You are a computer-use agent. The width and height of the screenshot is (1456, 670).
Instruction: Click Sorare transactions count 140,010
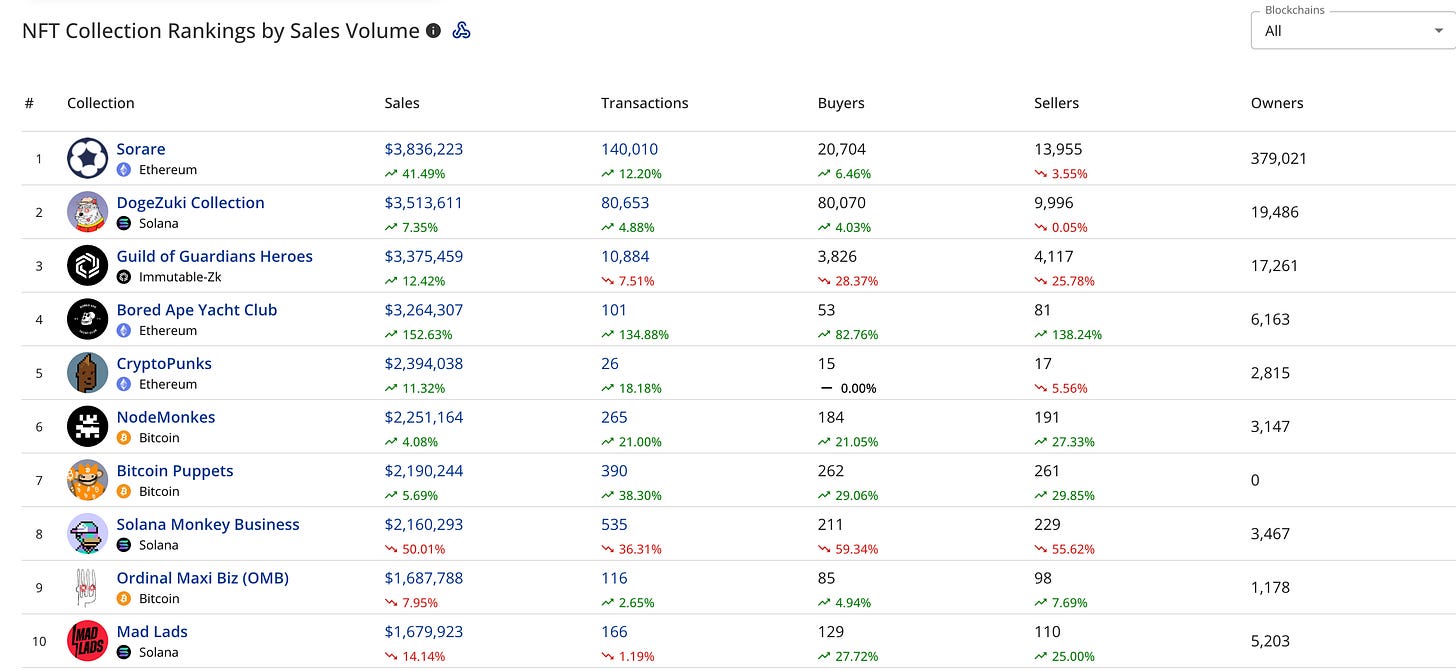point(630,149)
